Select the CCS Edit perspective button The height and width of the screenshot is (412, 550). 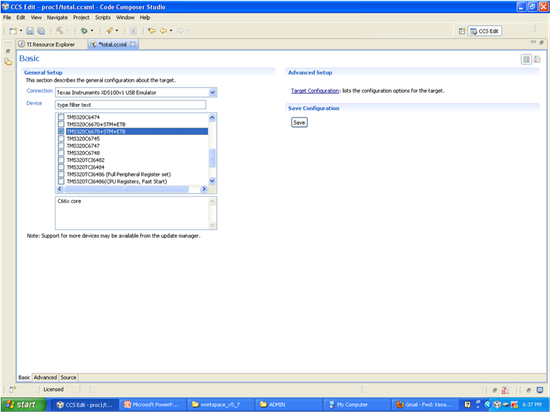tap(485, 31)
